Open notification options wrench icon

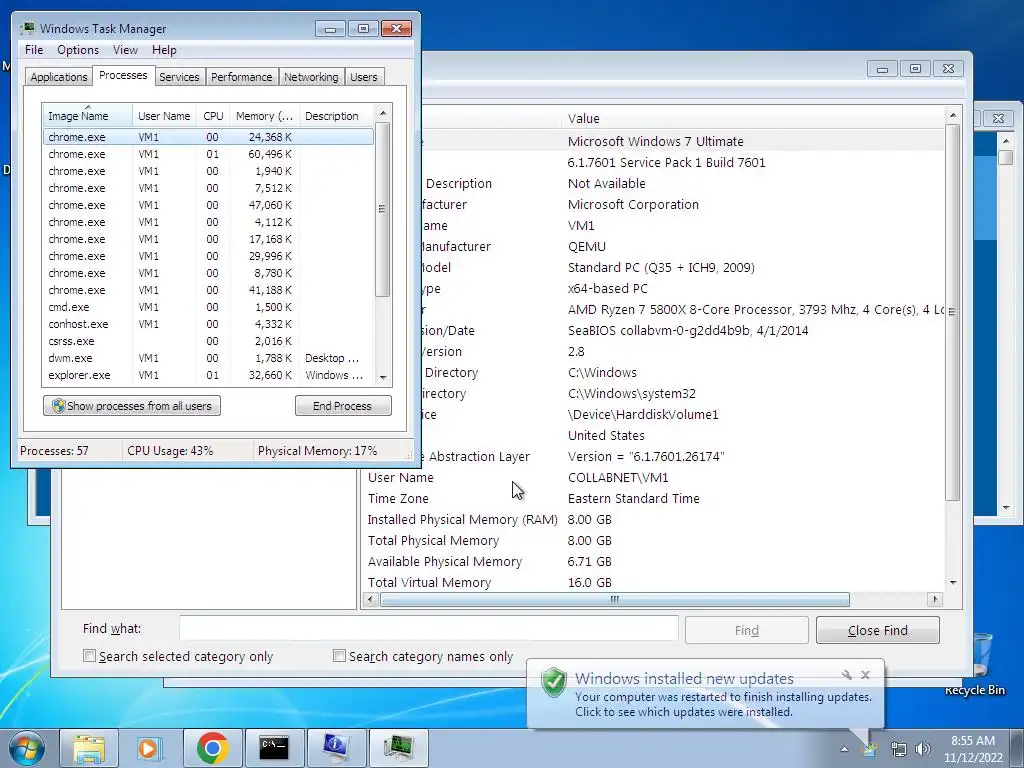pos(846,675)
